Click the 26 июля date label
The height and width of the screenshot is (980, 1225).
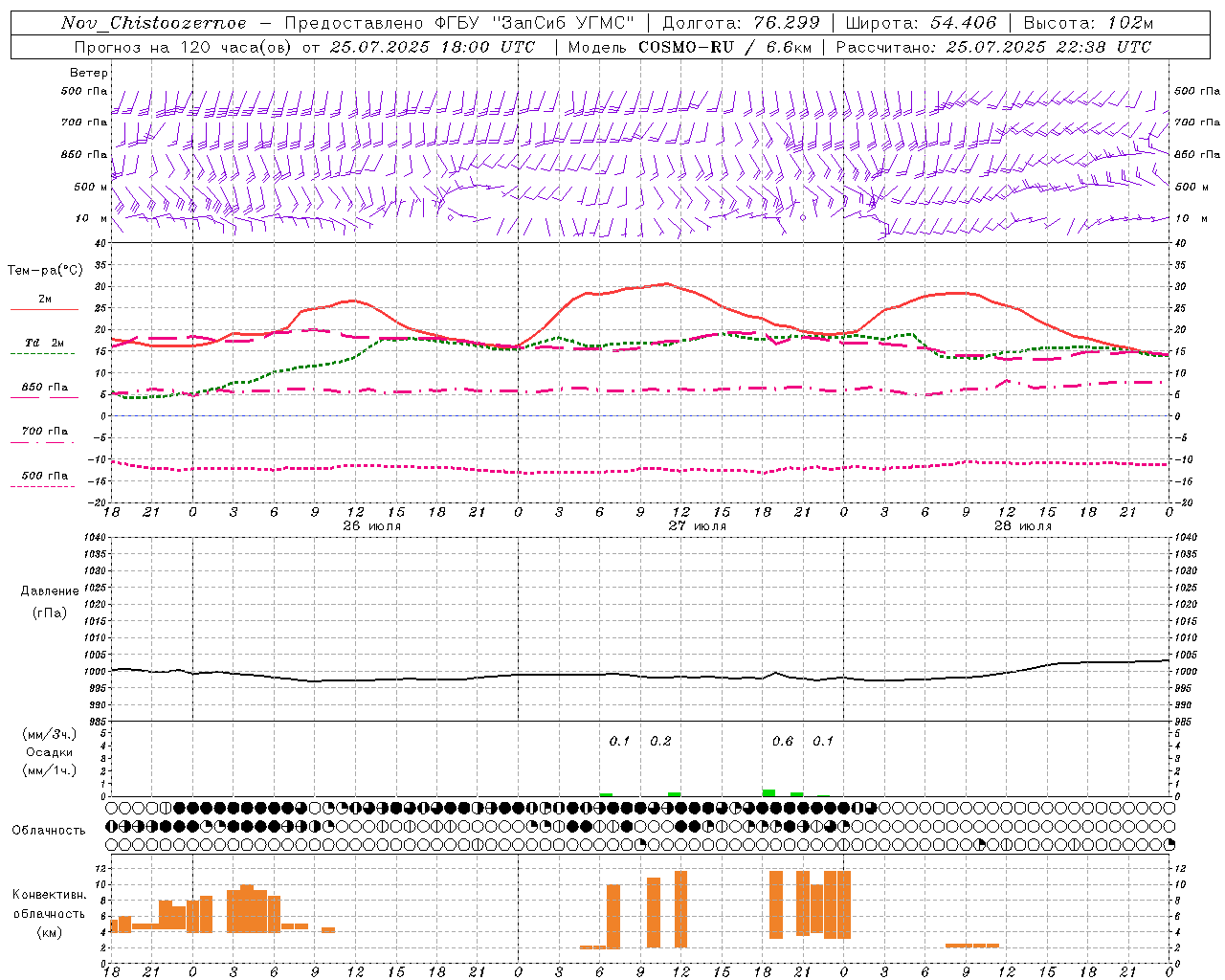coord(372,526)
